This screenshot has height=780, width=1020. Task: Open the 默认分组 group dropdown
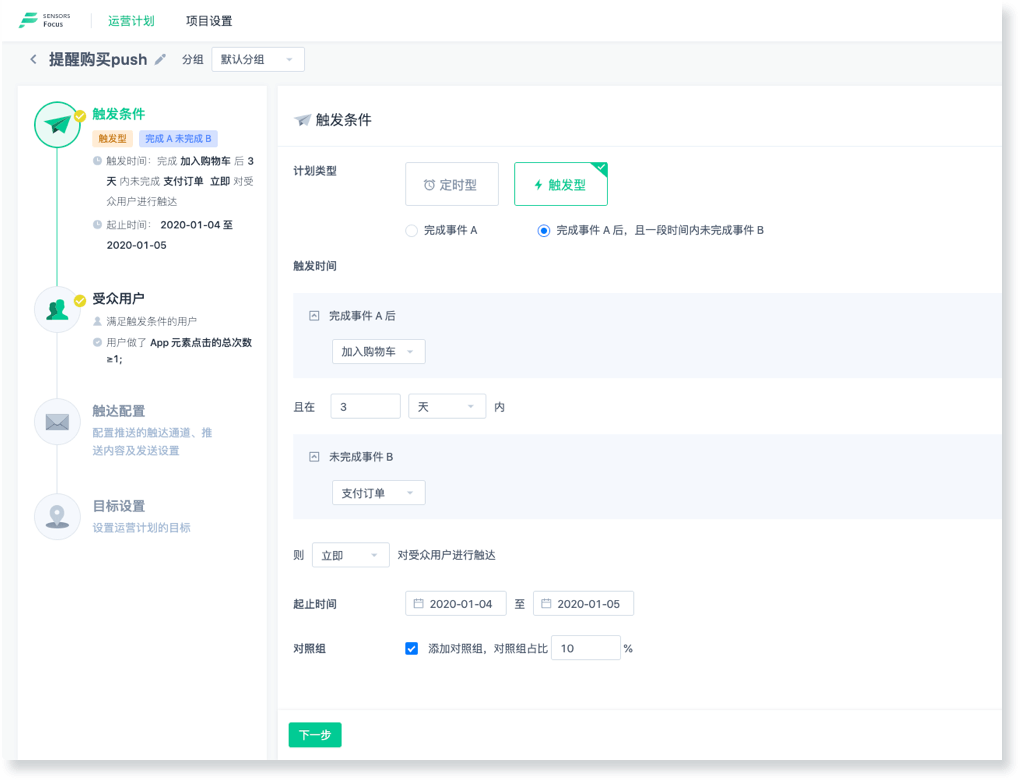[258, 60]
